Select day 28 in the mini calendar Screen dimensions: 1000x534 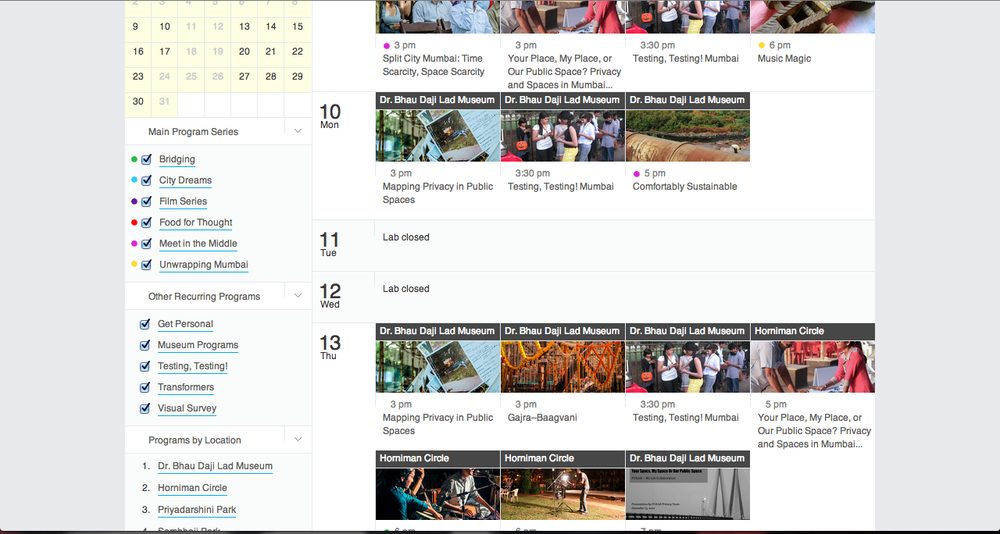271,77
